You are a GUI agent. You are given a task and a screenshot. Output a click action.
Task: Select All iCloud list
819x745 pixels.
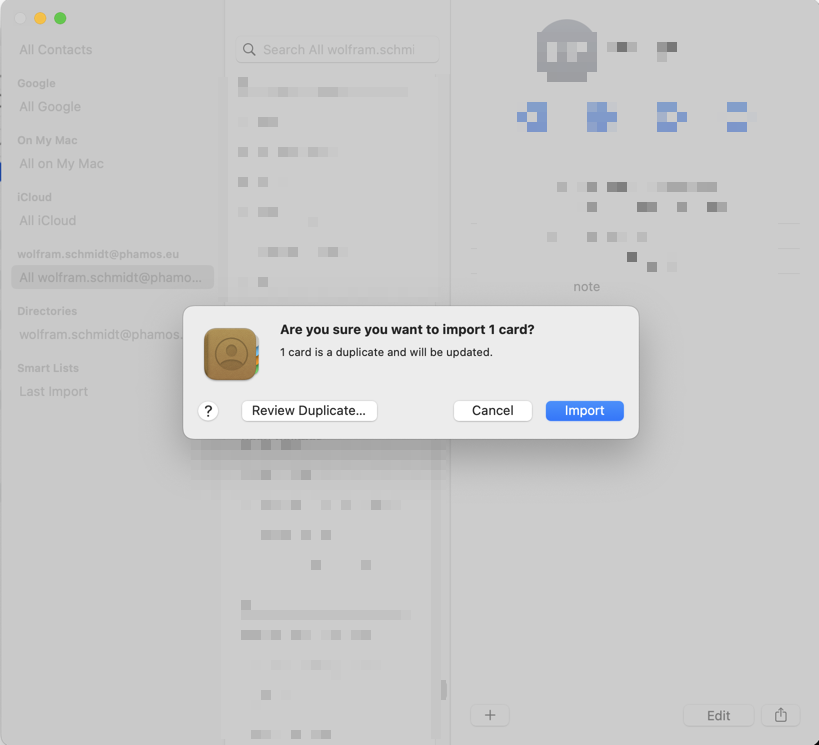pos(48,221)
